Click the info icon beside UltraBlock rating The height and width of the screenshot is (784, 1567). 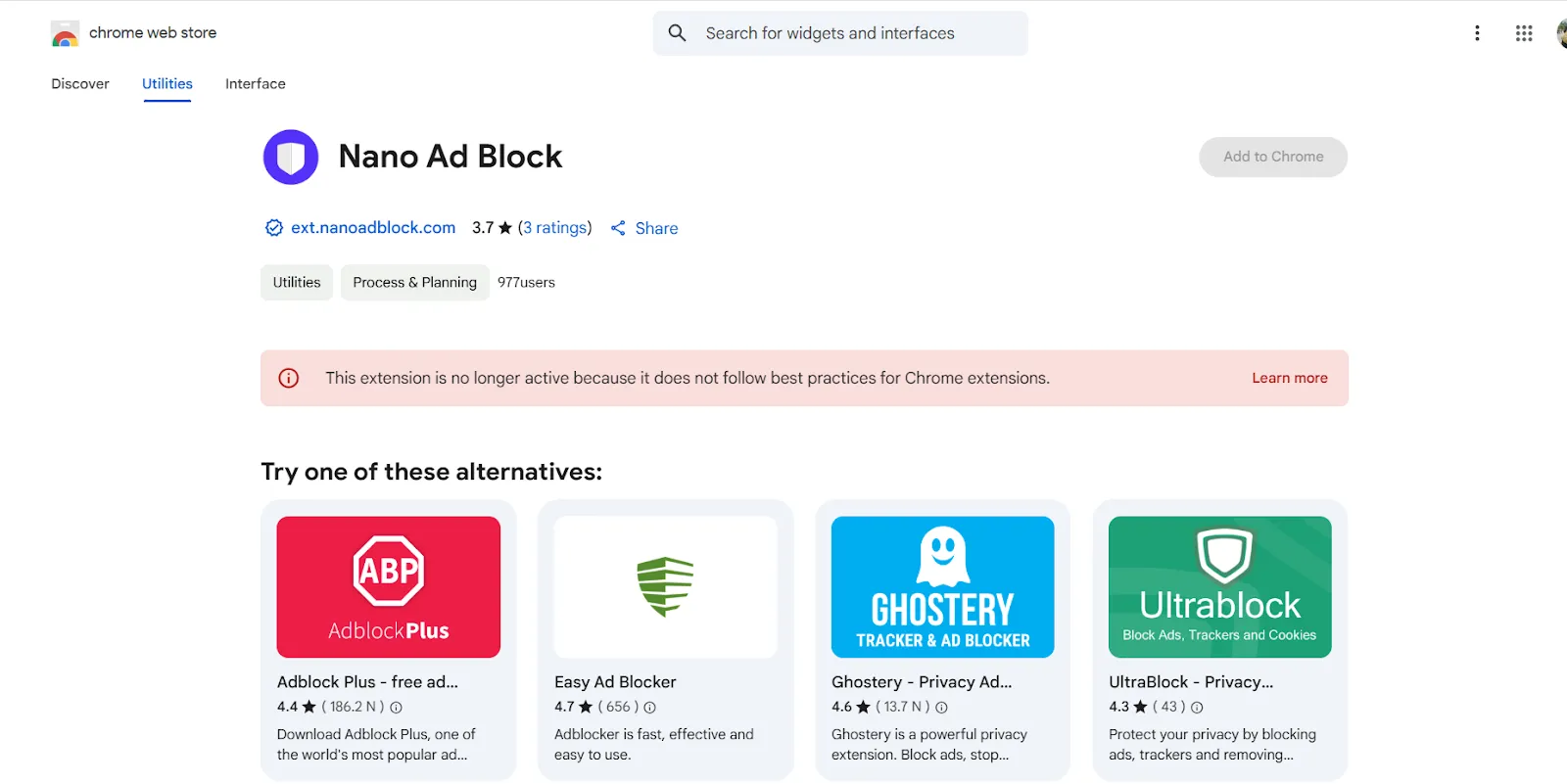coord(1197,707)
